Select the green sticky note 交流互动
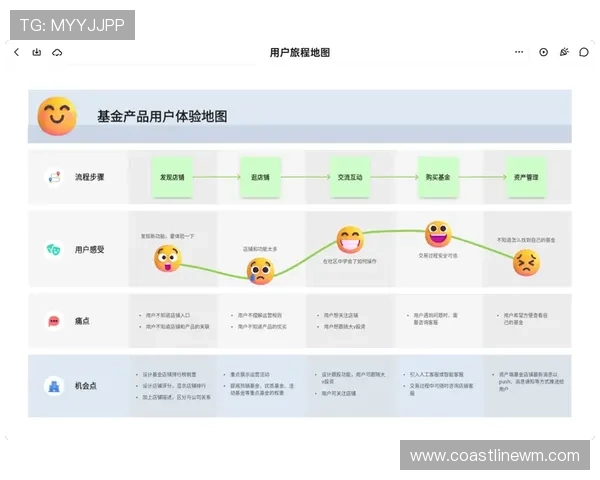 point(350,177)
